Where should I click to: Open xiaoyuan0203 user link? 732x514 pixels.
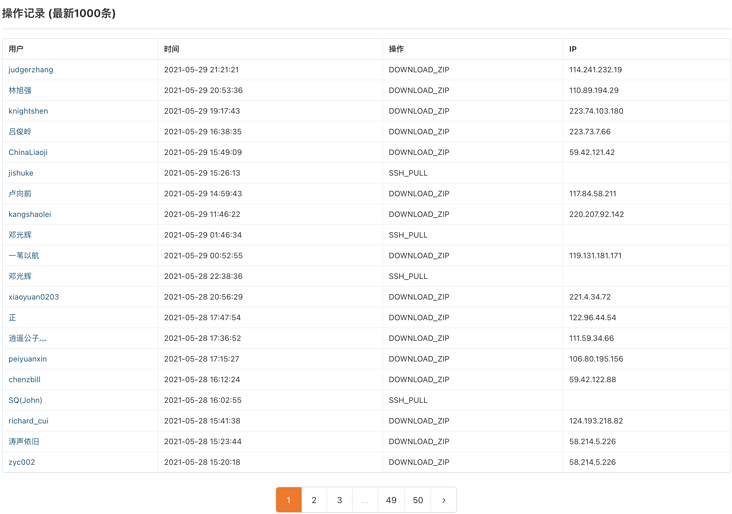(34, 297)
